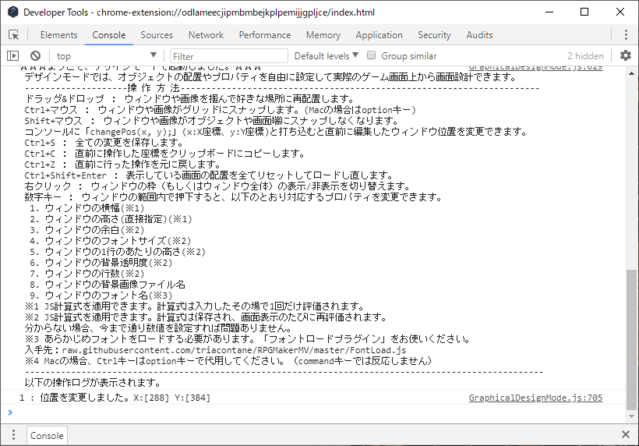Minimize the Developer Tools window
Image resolution: width=639 pixels, height=446 pixels.
point(549,12)
